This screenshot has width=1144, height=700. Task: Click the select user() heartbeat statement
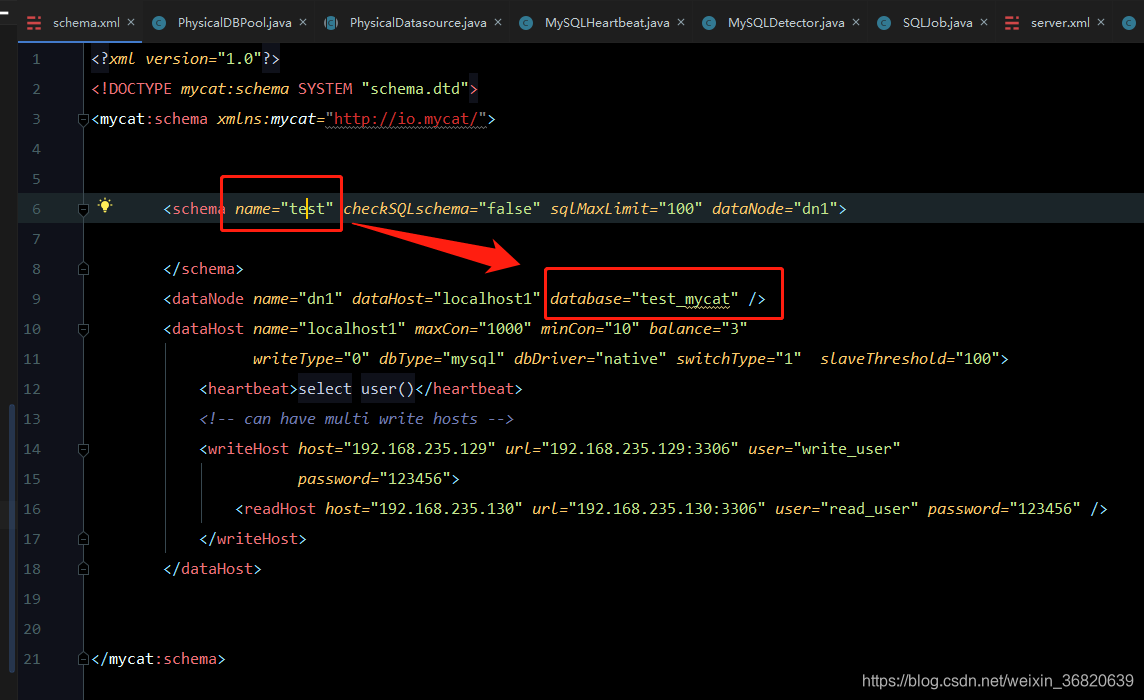356,389
